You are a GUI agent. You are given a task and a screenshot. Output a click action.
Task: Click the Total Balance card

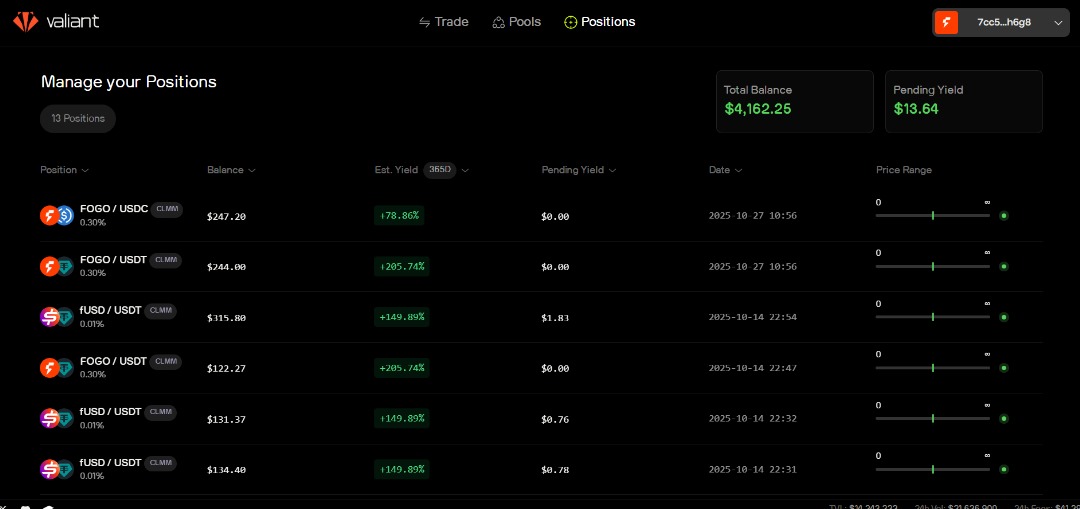click(x=795, y=101)
